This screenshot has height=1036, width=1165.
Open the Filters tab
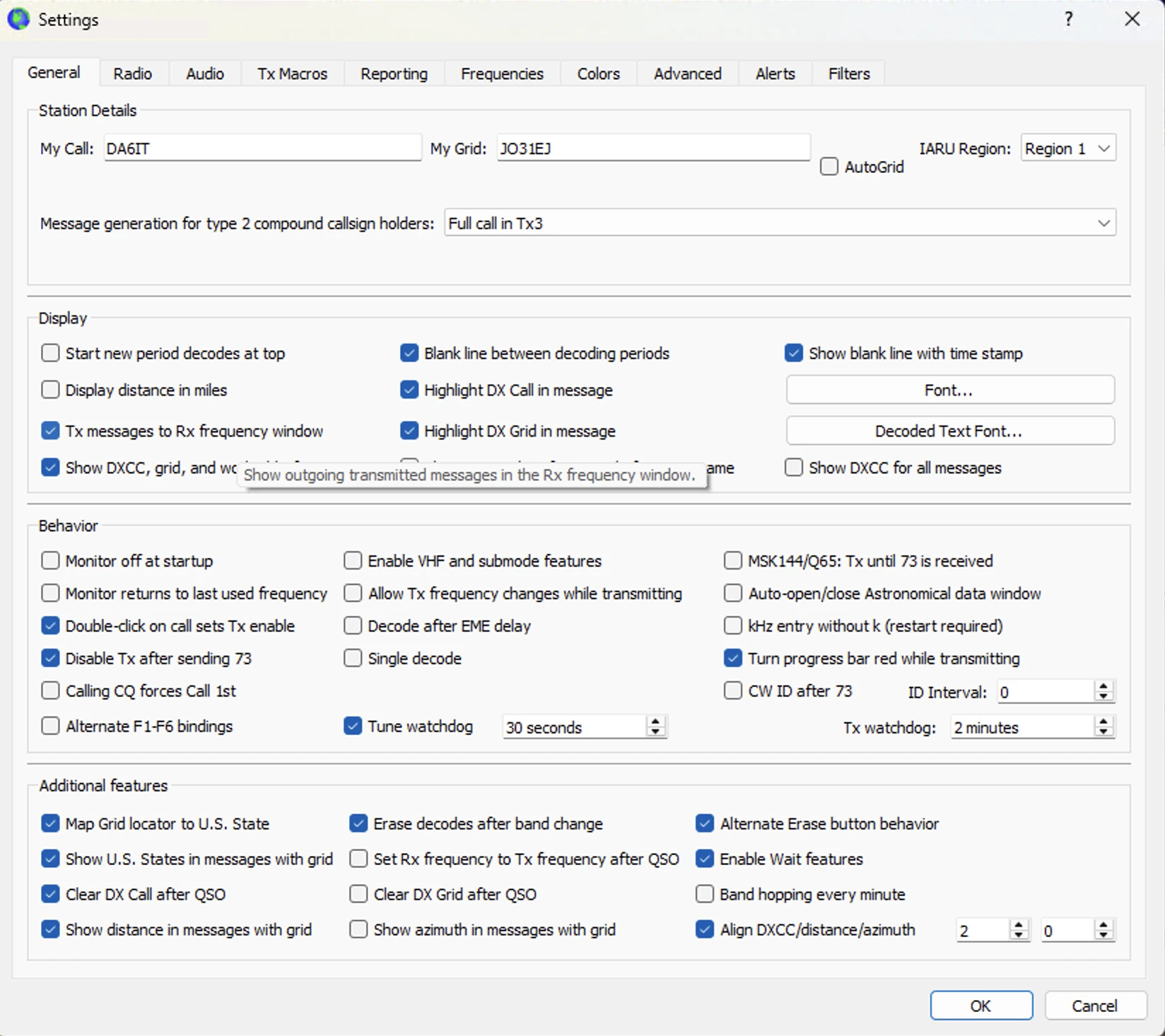(848, 73)
